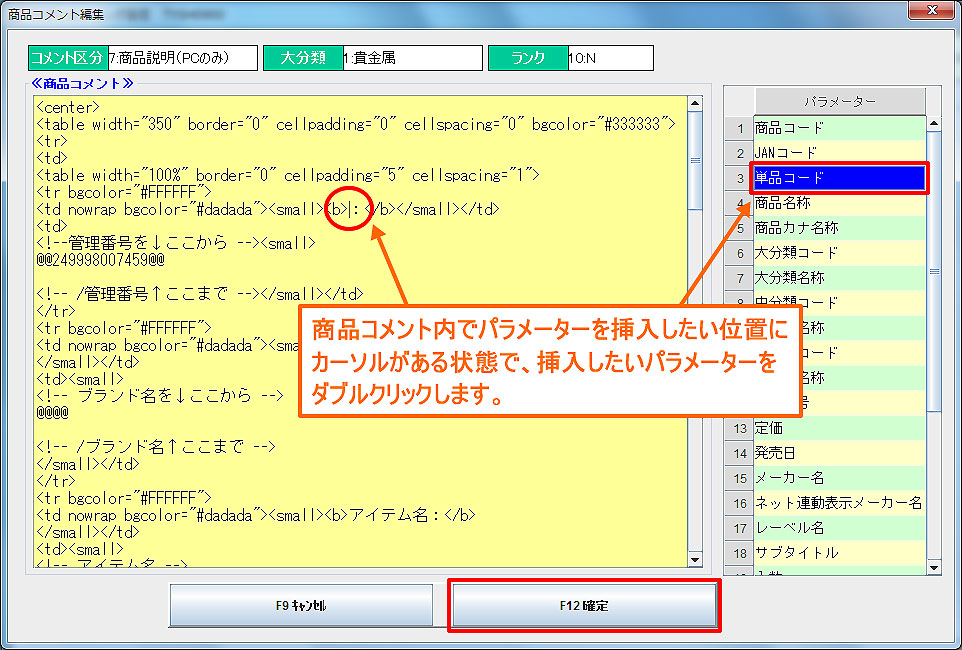The height and width of the screenshot is (650, 962).
Task: Pick 大分類コード from the parameter list
Action: pos(839,253)
